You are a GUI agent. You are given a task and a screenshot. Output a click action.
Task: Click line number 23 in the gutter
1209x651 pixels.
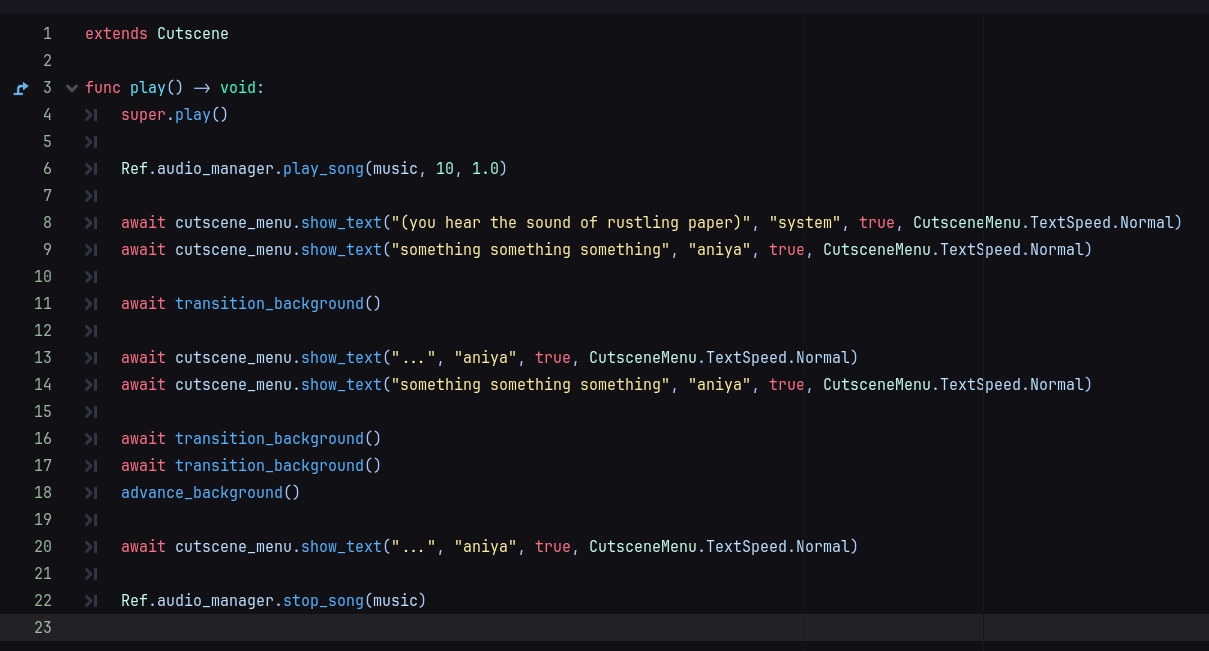[x=43, y=628]
